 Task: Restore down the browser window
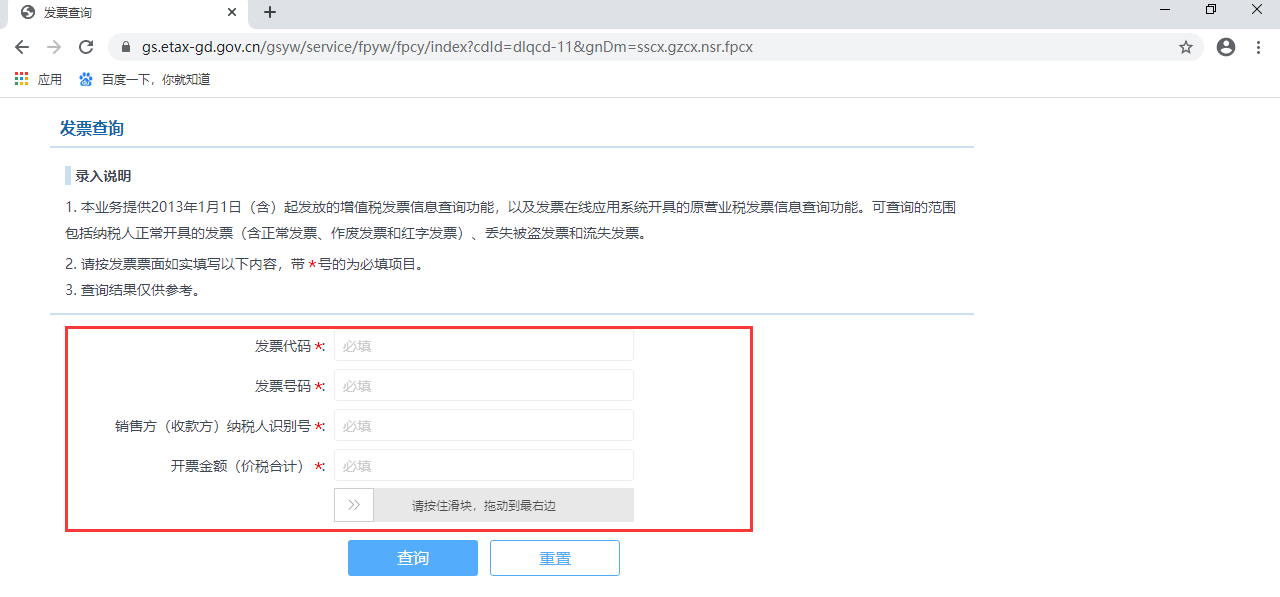(x=1211, y=9)
